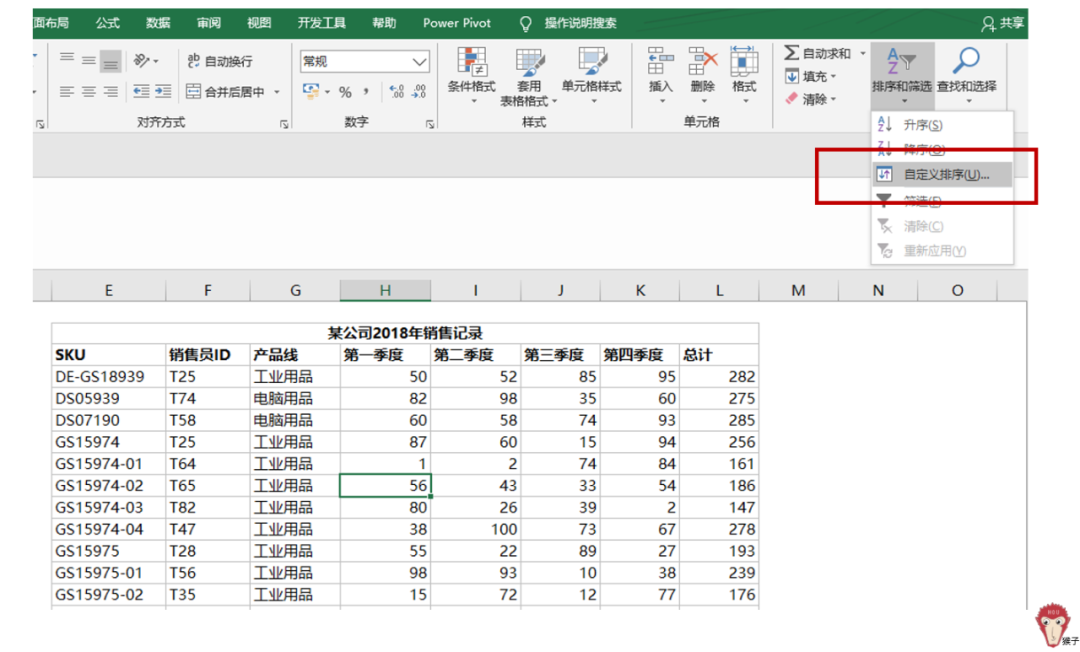Viewport: 1080px width, 652px height.
Task: Click the 总计 header cell
Action: (719, 355)
